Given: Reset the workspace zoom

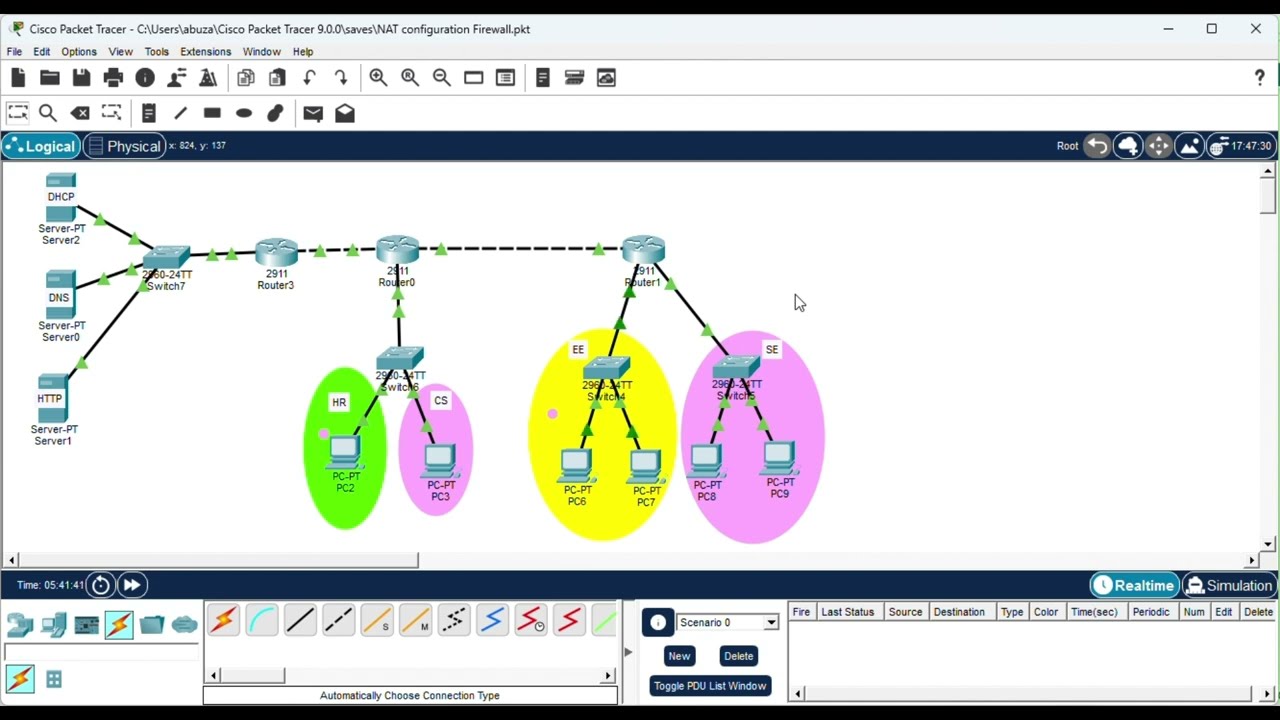Looking at the screenshot, I should [x=410, y=78].
